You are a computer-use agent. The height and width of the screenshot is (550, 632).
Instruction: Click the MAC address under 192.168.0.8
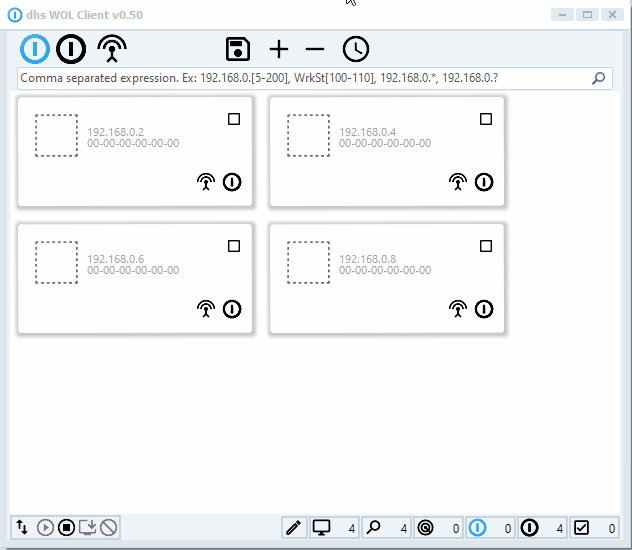pos(385,270)
